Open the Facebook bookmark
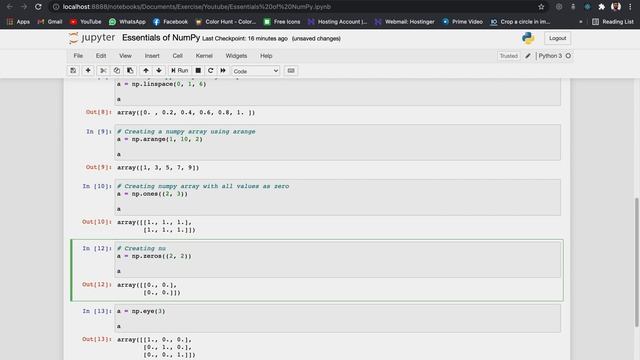640x360 pixels. pyautogui.click(x=171, y=22)
